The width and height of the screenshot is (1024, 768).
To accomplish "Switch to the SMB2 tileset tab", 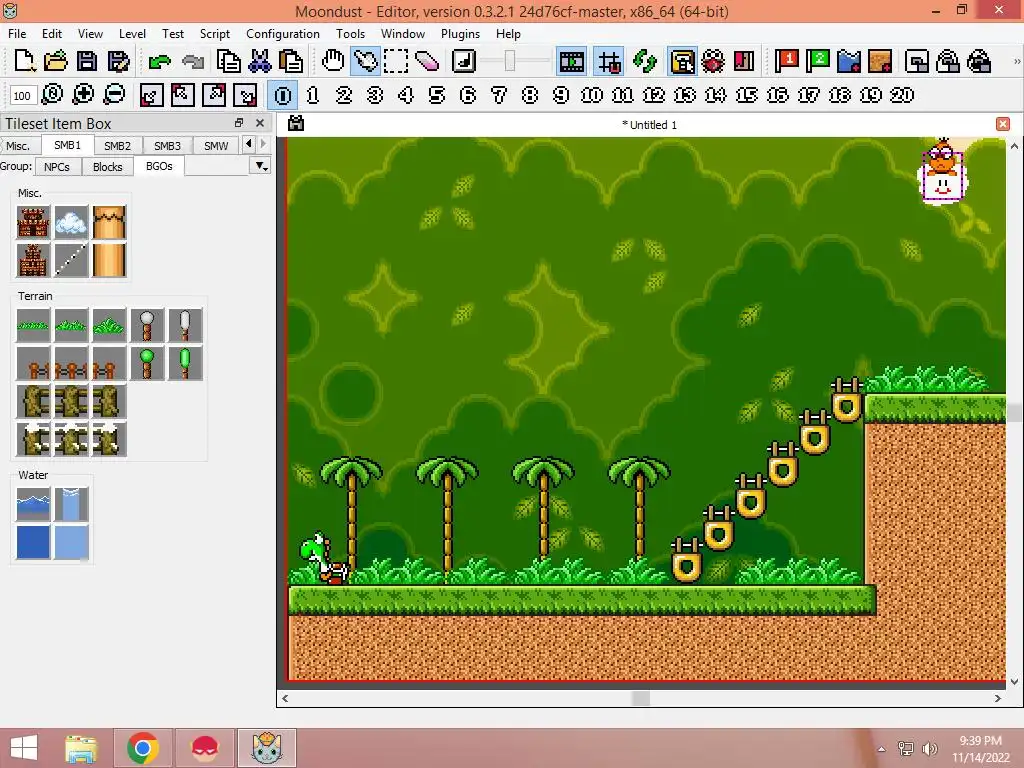I will pyautogui.click(x=118, y=146).
